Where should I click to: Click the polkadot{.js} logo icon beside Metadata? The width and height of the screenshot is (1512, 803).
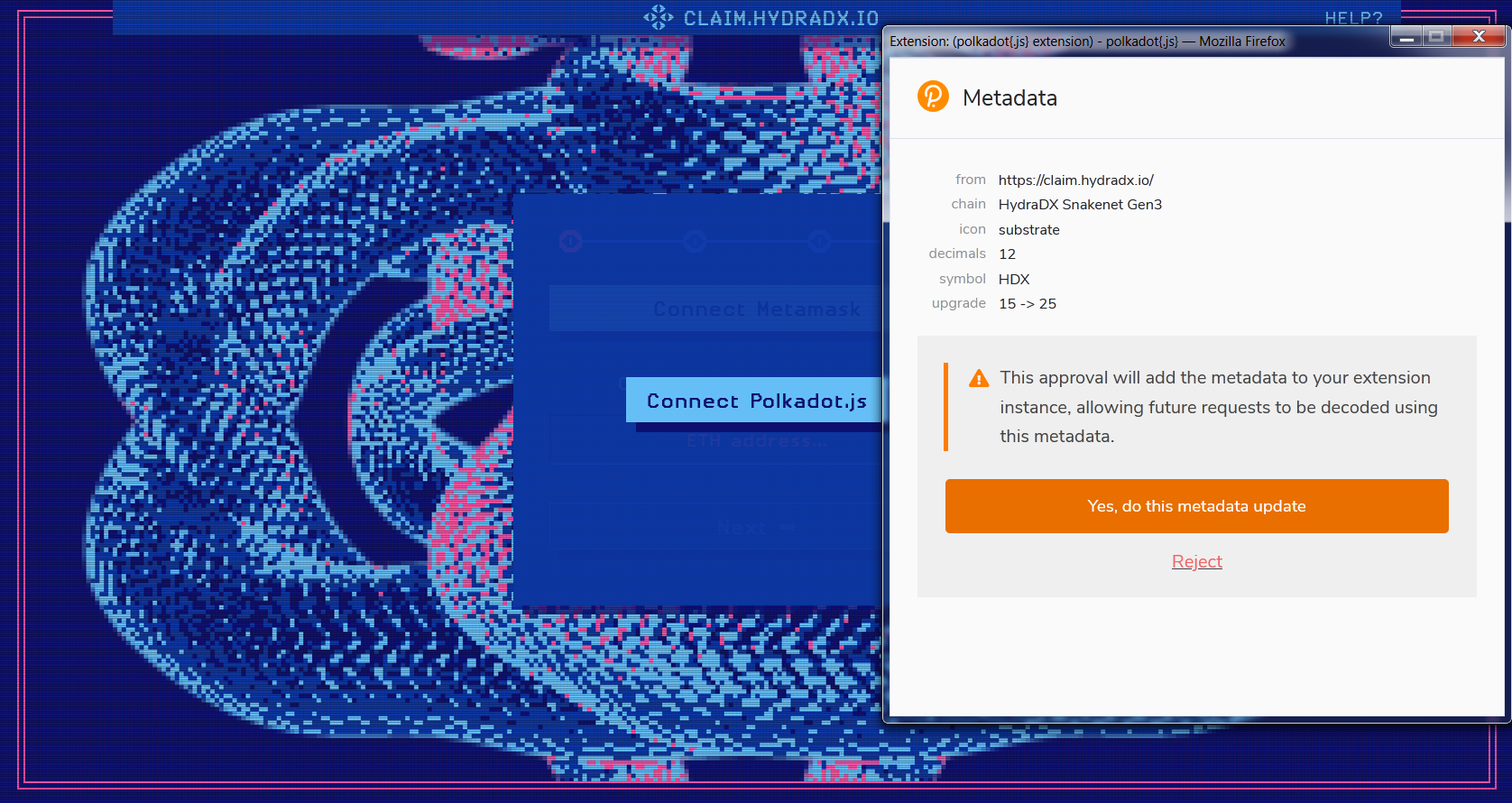point(933,97)
